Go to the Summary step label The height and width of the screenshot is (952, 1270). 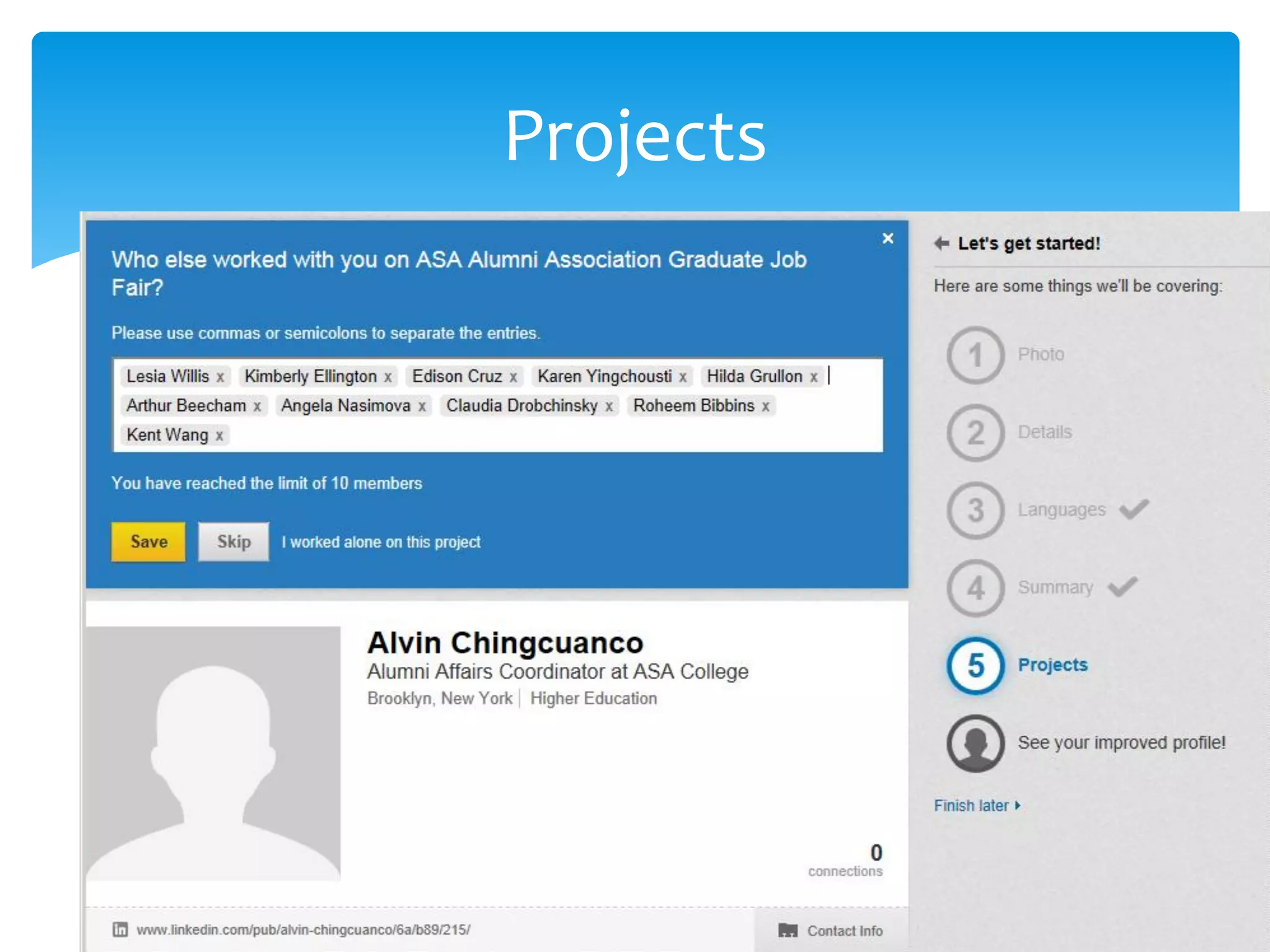coord(1055,588)
